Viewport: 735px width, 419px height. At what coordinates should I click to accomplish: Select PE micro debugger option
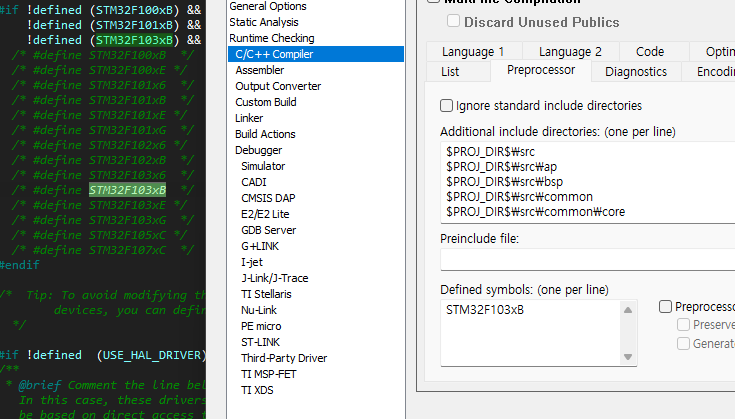pyautogui.click(x=261, y=326)
